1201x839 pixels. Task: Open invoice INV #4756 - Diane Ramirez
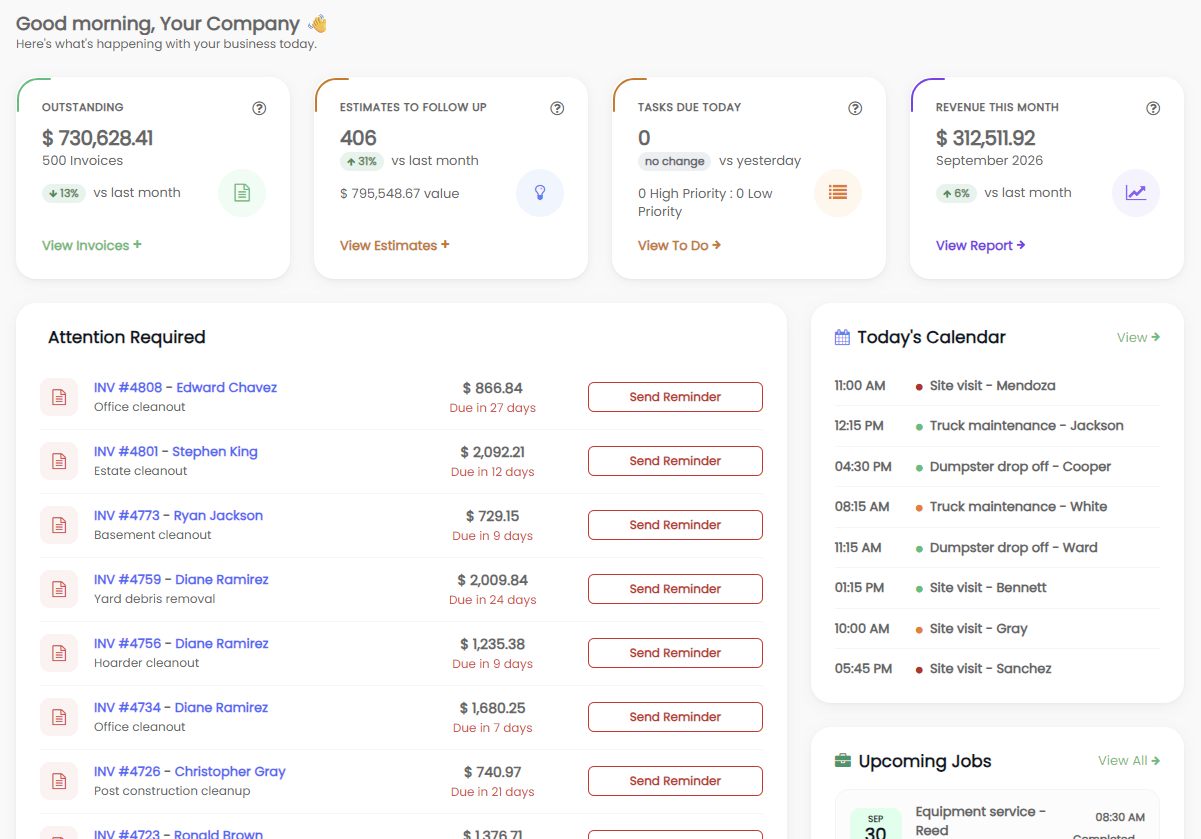tap(181, 644)
